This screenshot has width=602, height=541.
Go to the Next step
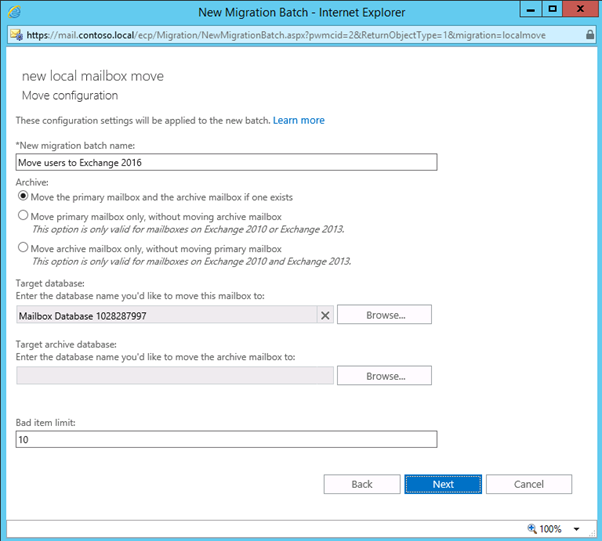click(x=443, y=484)
